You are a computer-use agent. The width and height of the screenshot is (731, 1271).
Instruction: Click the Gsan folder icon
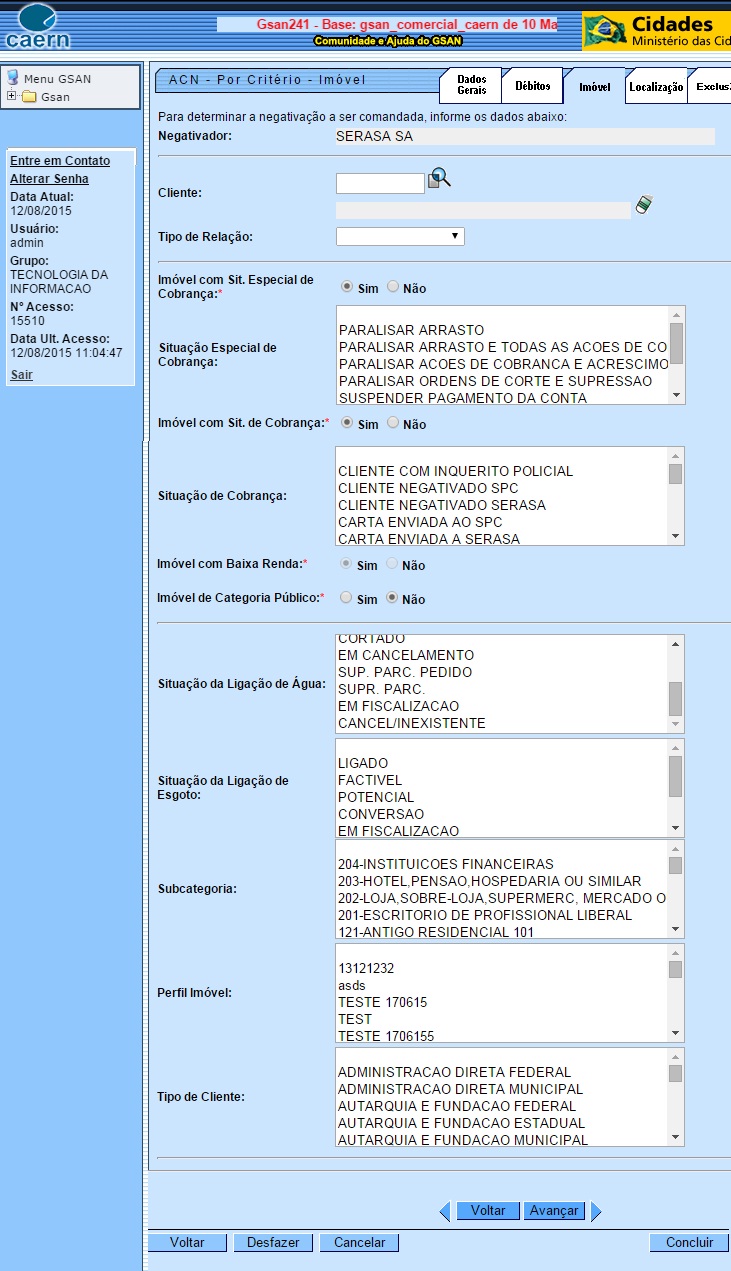point(29,97)
